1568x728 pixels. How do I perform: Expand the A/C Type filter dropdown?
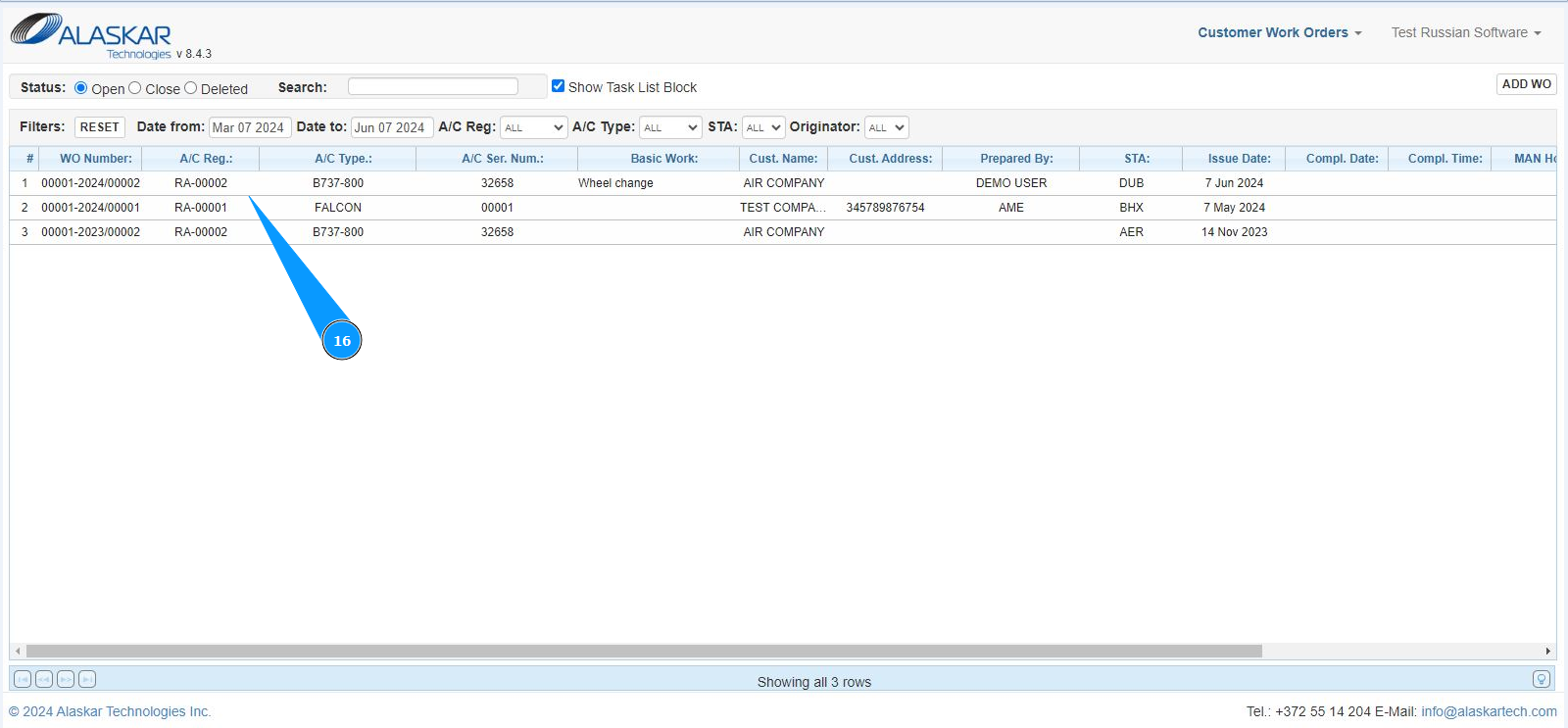click(670, 127)
